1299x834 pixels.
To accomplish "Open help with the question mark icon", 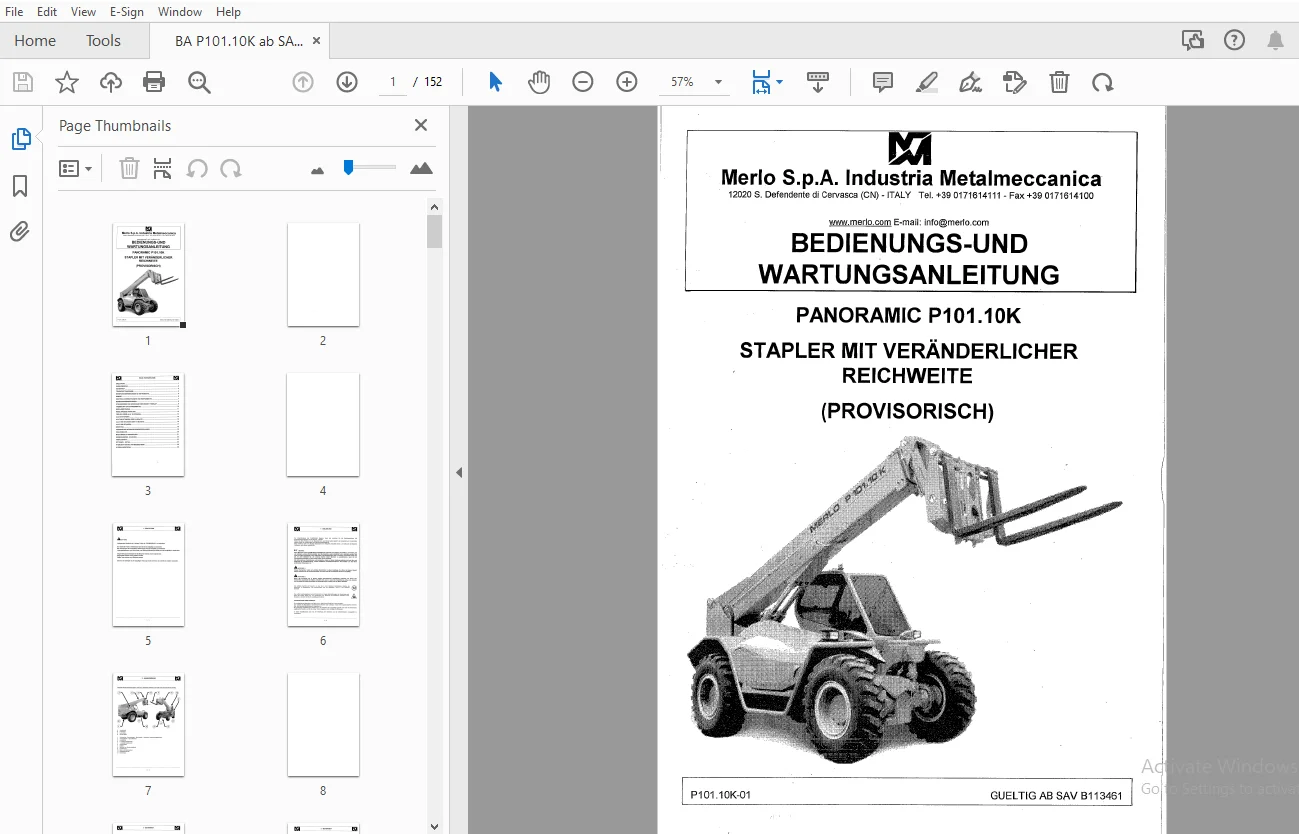I will [1235, 40].
